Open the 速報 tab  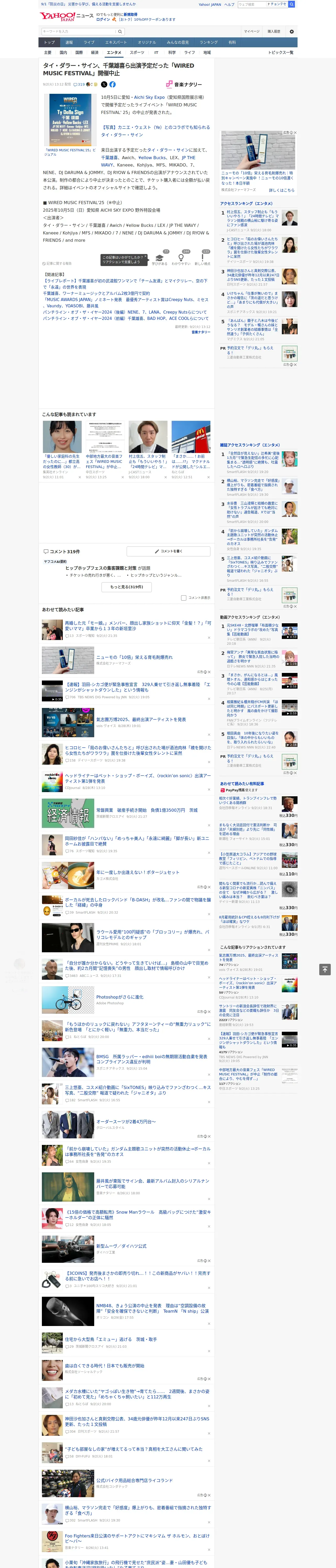pos(69,43)
